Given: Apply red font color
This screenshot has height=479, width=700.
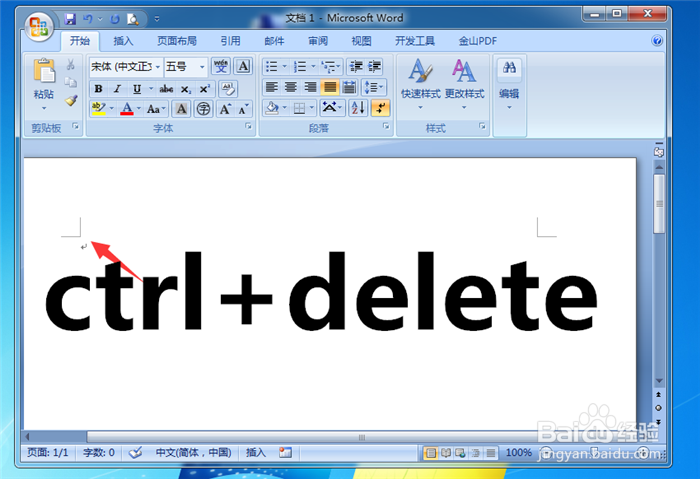Looking at the screenshot, I should [x=127, y=108].
